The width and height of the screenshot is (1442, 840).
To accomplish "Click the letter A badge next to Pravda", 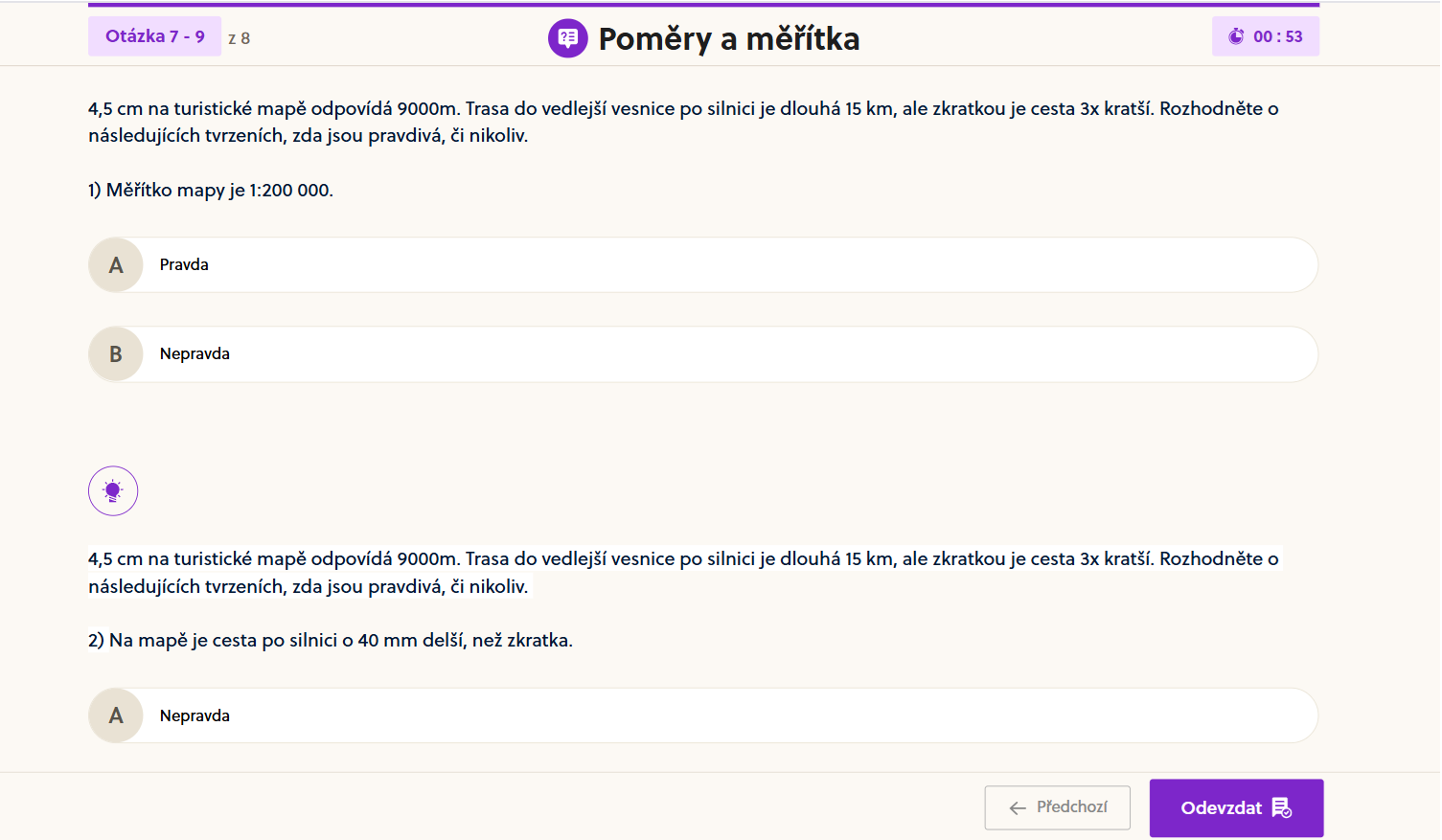I will pos(116,265).
